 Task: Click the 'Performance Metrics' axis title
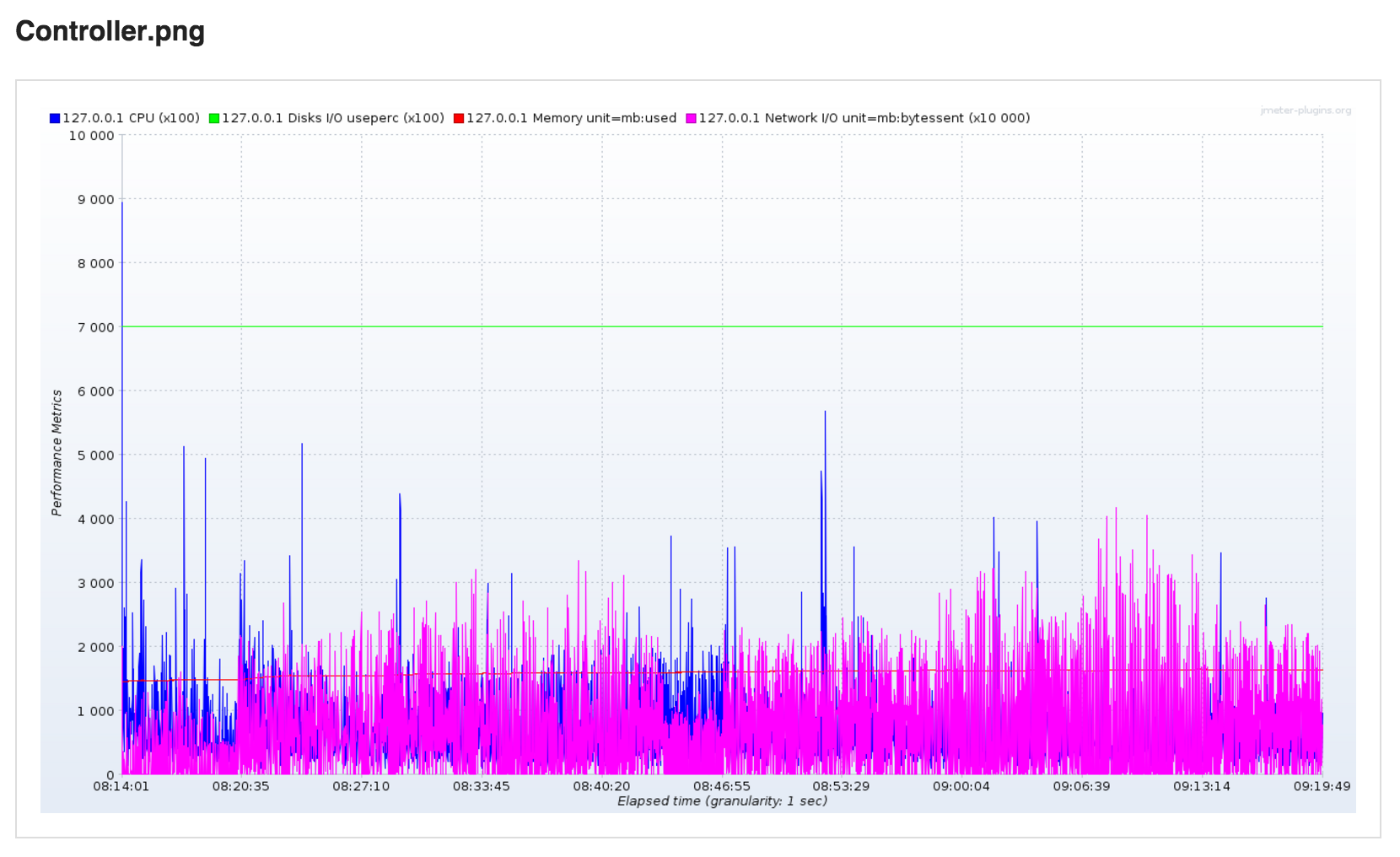[x=57, y=452]
